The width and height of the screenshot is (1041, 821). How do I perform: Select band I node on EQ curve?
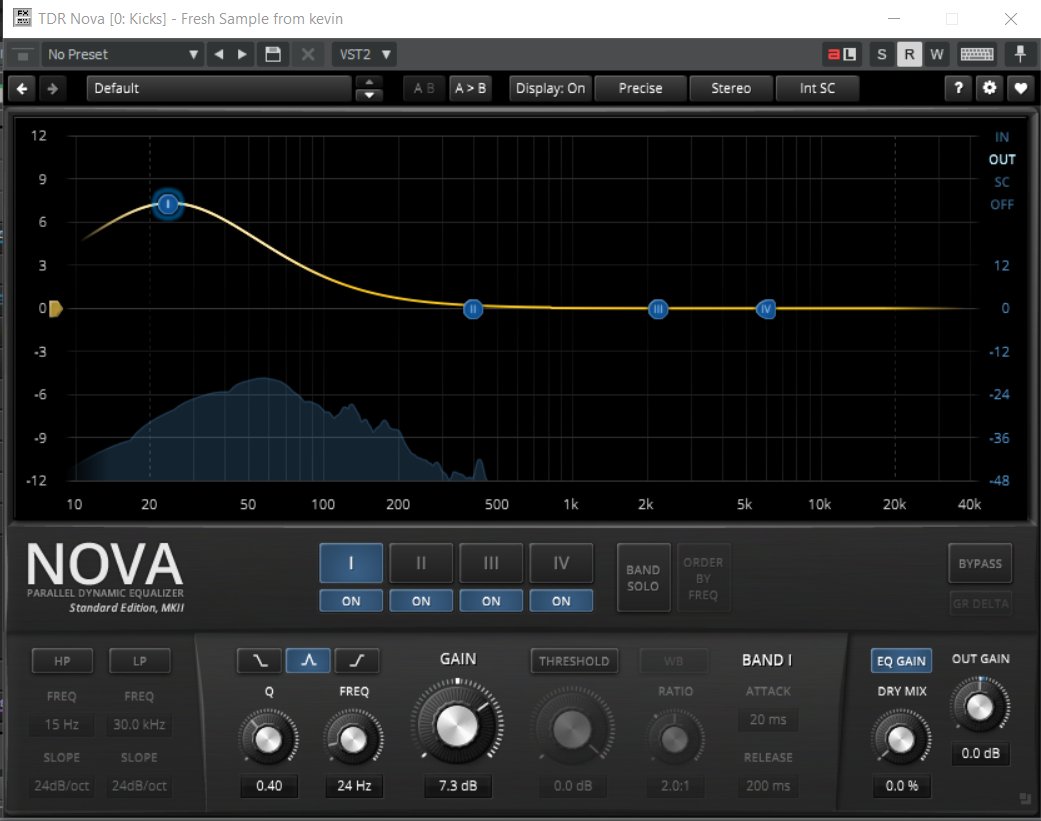pos(168,204)
